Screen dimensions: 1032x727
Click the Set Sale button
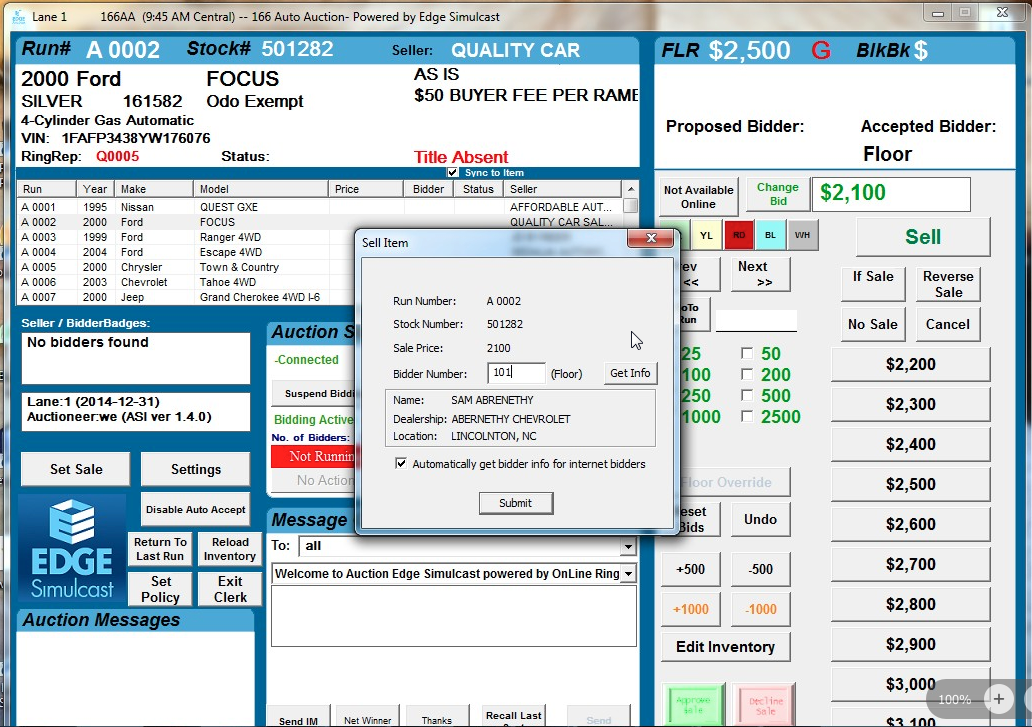76,470
